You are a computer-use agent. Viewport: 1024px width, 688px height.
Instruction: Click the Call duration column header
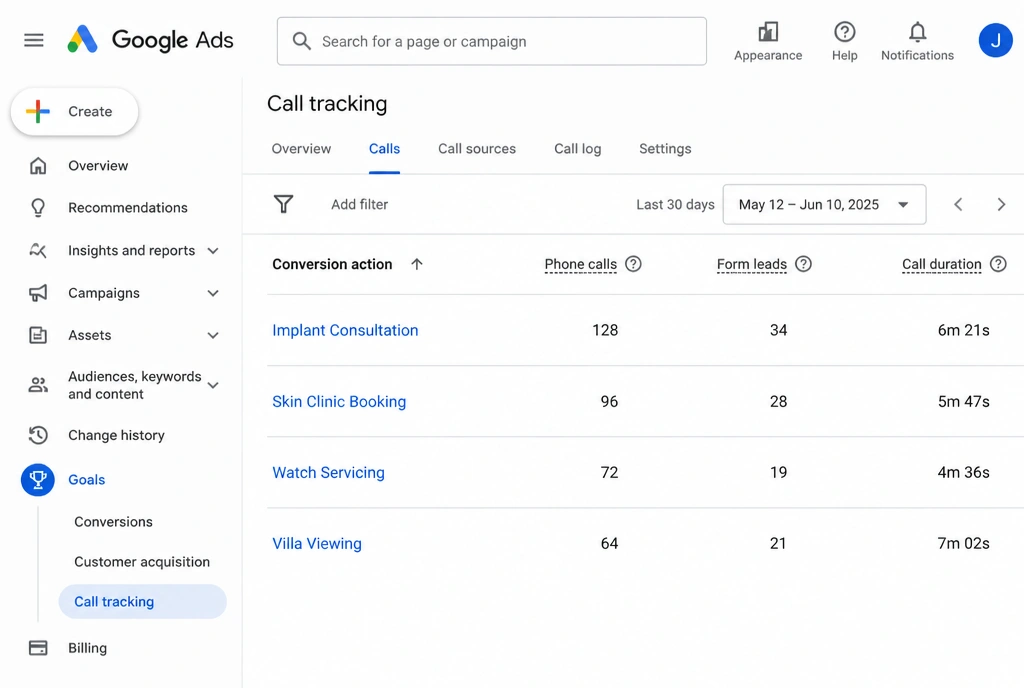[942, 264]
